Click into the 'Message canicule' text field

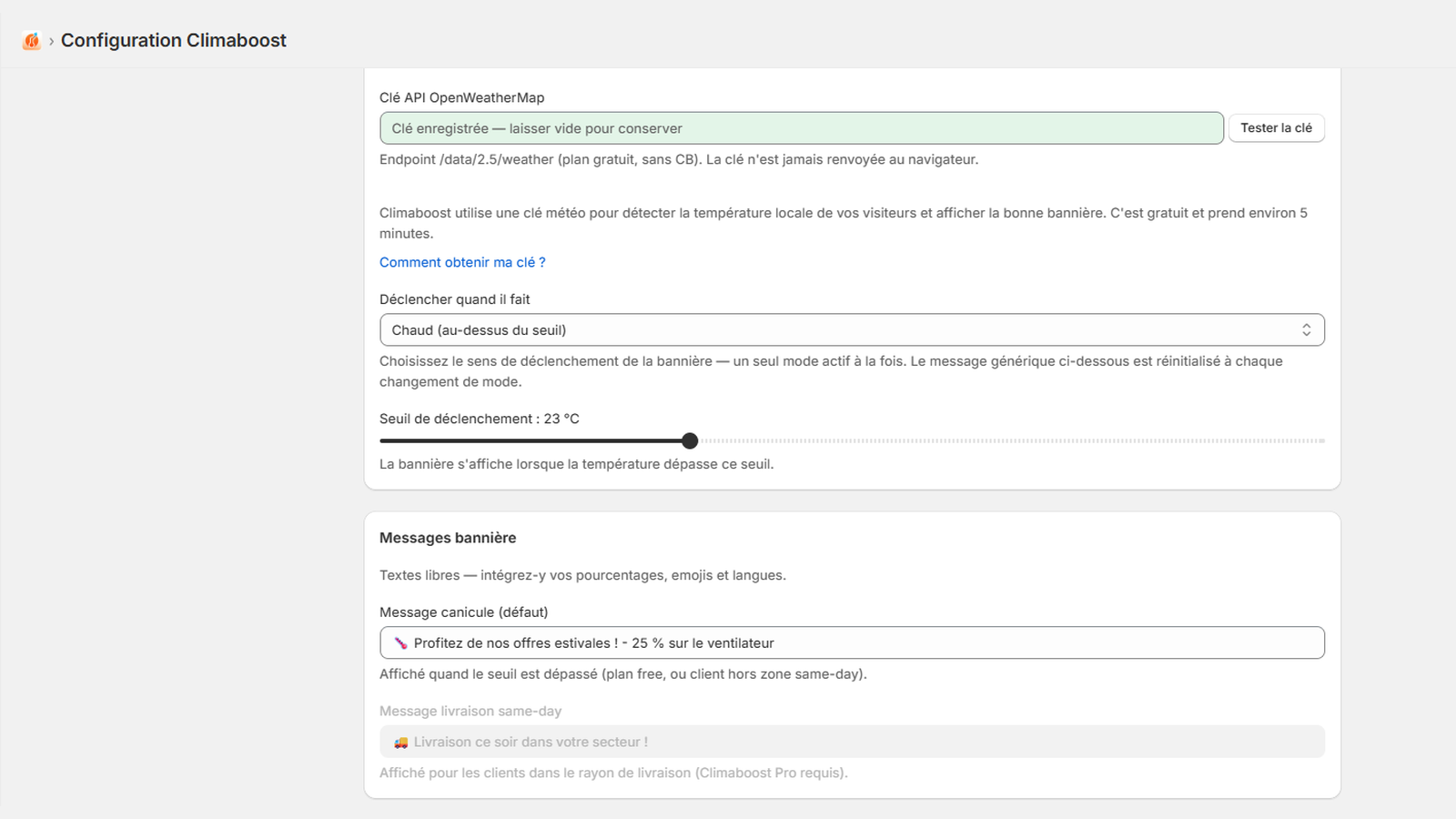[x=852, y=643]
